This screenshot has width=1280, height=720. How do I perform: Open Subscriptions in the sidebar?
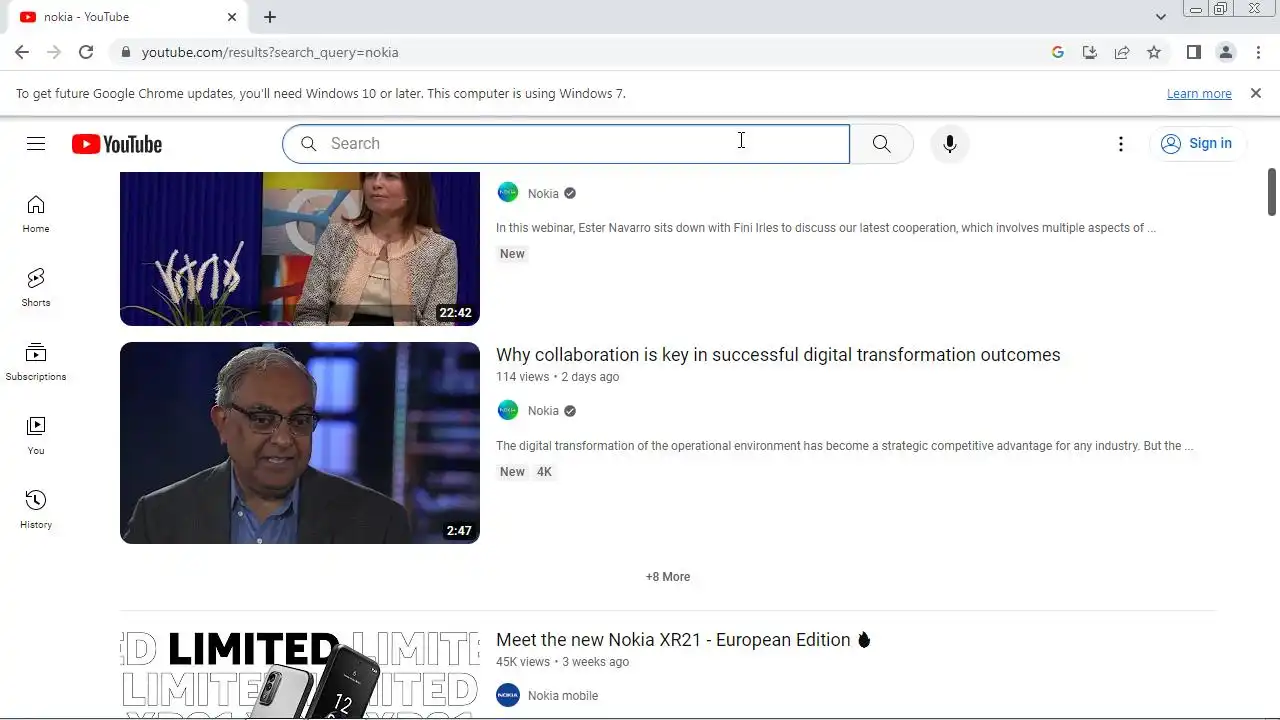coord(36,362)
